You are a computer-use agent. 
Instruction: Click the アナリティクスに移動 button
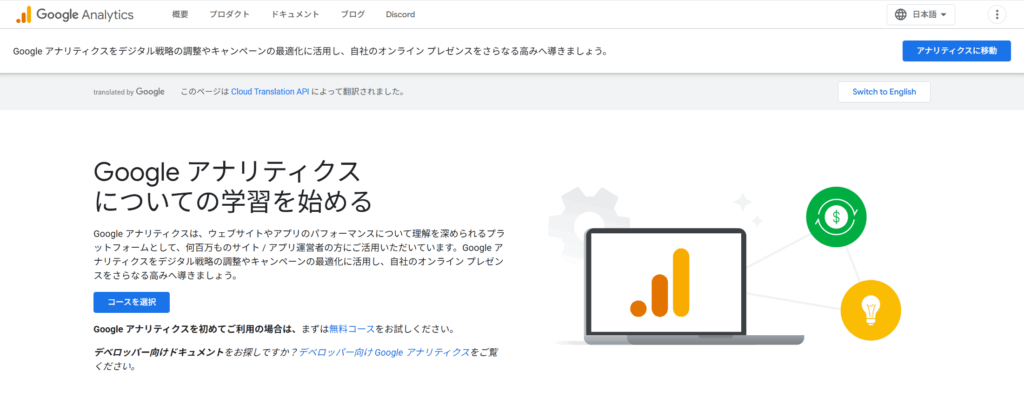pyautogui.click(x=956, y=51)
